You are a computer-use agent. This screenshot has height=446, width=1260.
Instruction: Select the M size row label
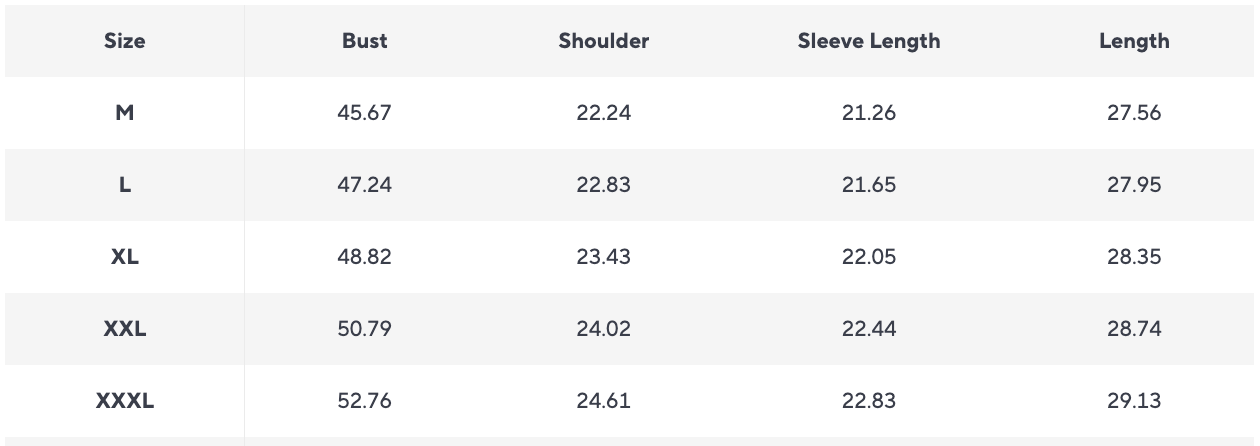[x=125, y=113]
